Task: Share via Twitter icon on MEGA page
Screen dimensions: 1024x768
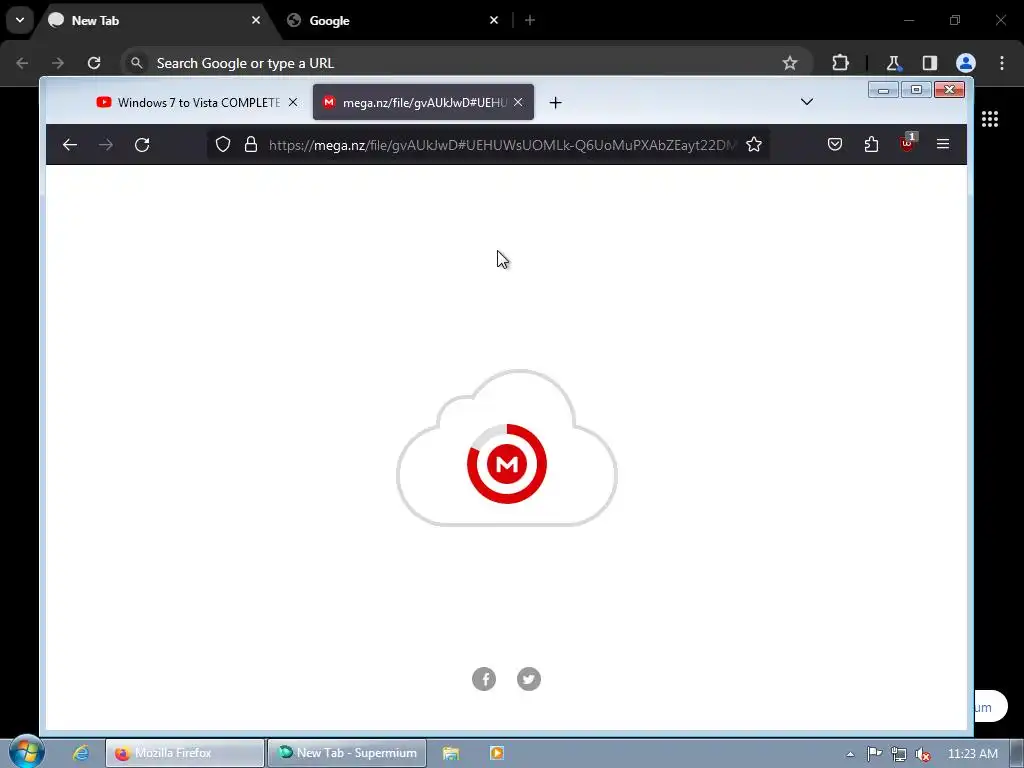Action: [529, 679]
